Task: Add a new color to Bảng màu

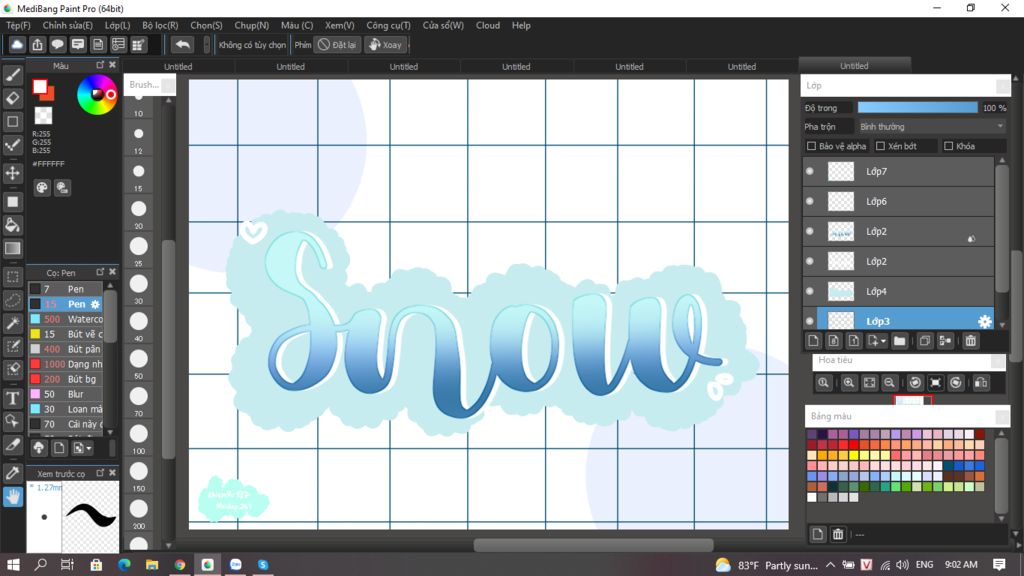Action: click(818, 535)
